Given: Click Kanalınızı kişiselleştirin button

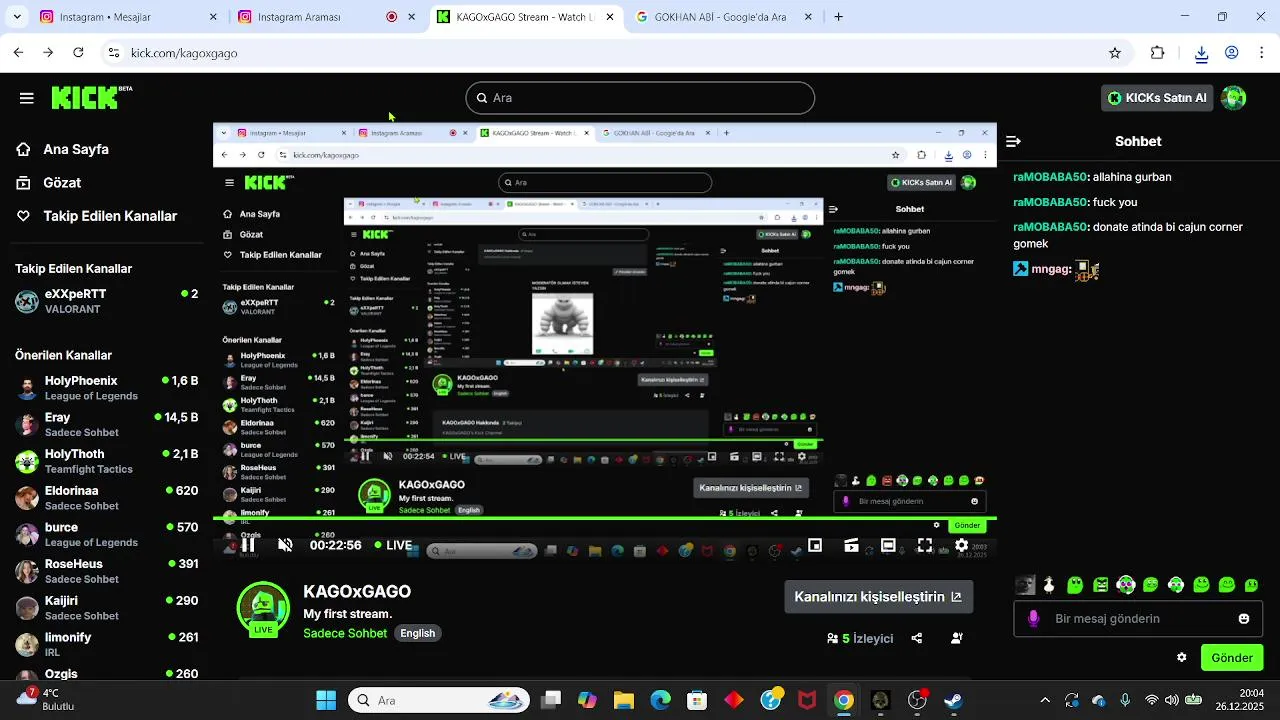Looking at the screenshot, I should 878,597.
